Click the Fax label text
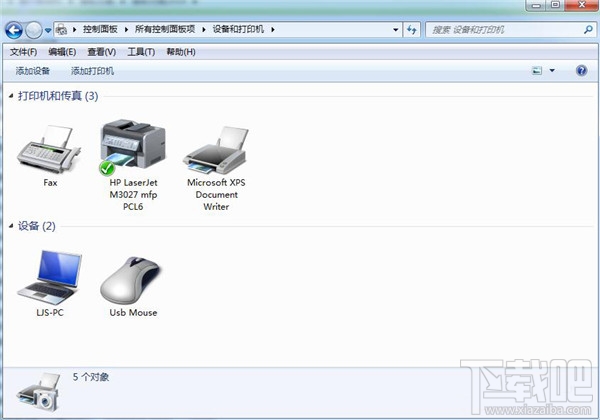600x420 pixels. 50,183
